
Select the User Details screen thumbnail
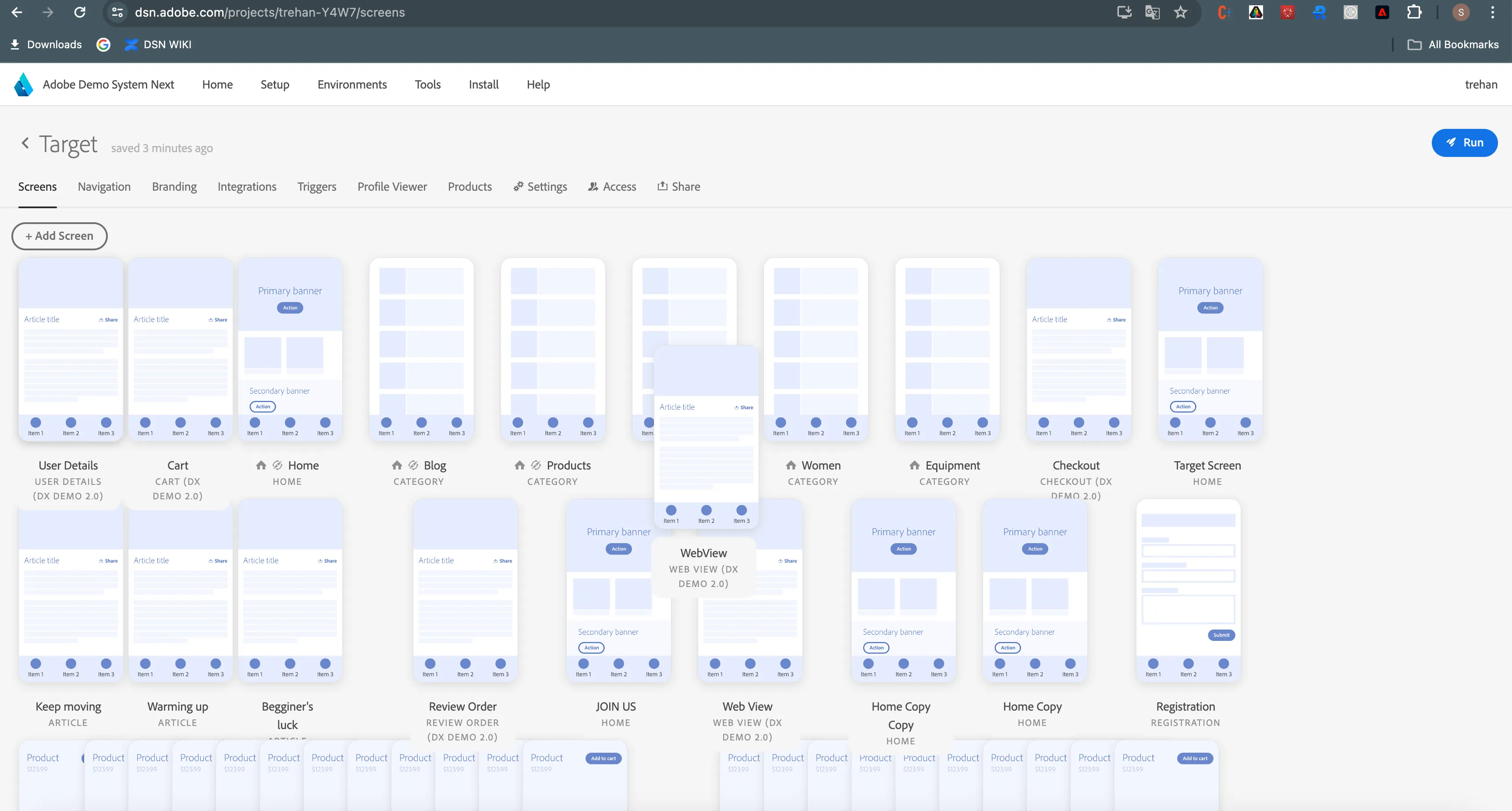[71, 349]
